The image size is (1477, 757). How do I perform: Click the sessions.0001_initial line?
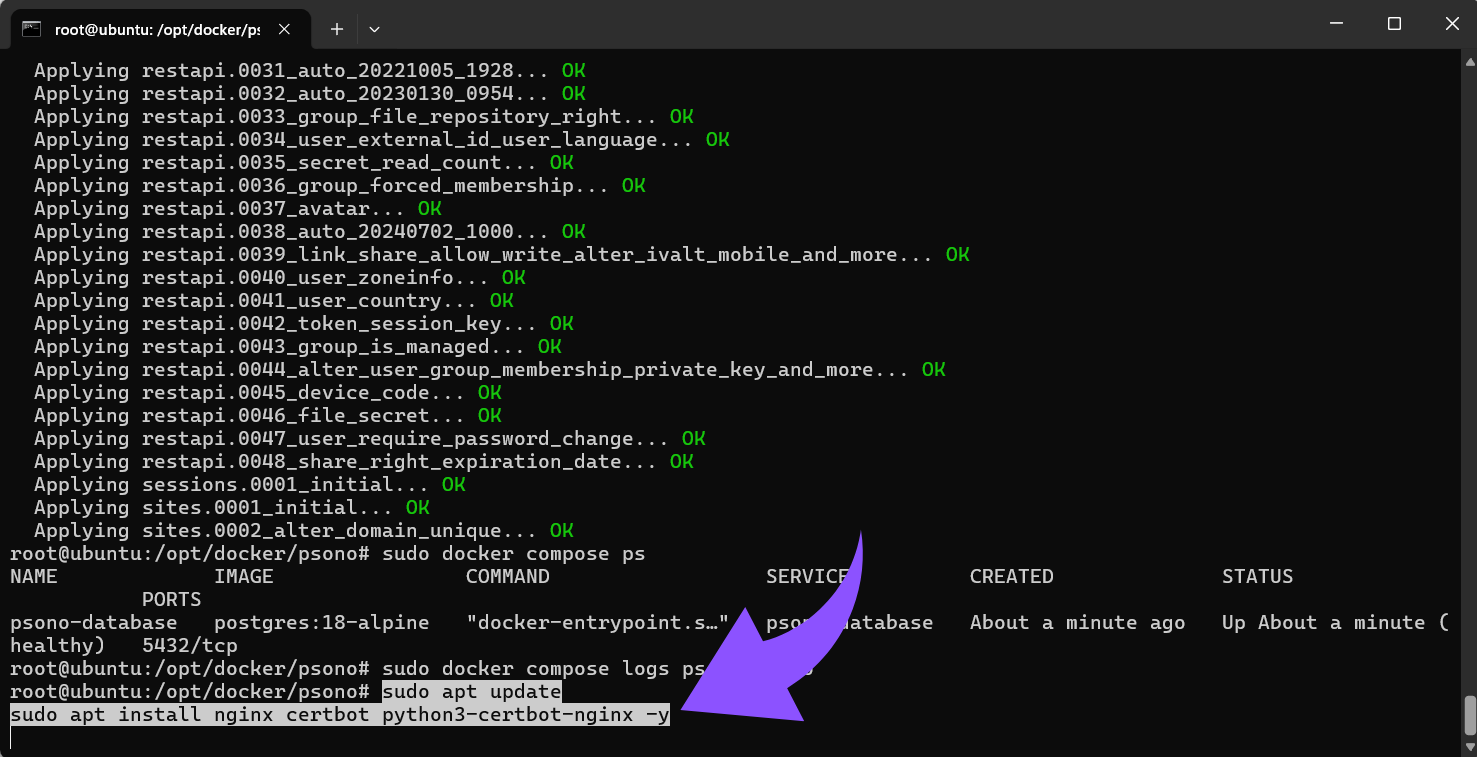[x=249, y=485]
